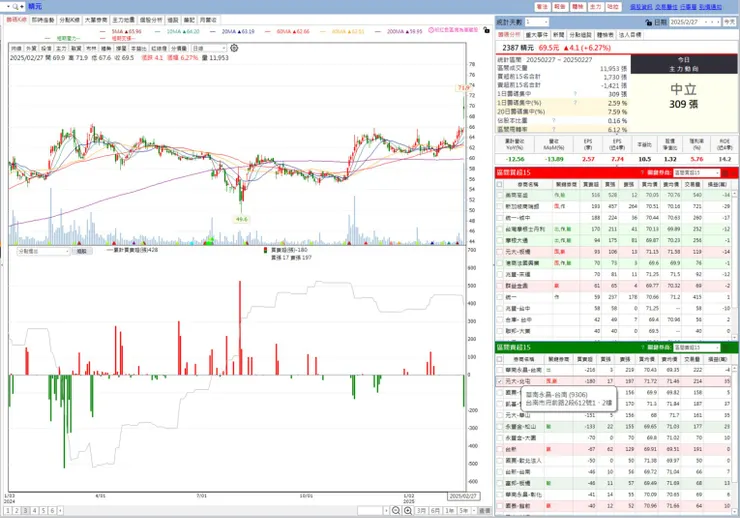Uncheck the 元大-北屯 row checkbox

tap(500, 381)
